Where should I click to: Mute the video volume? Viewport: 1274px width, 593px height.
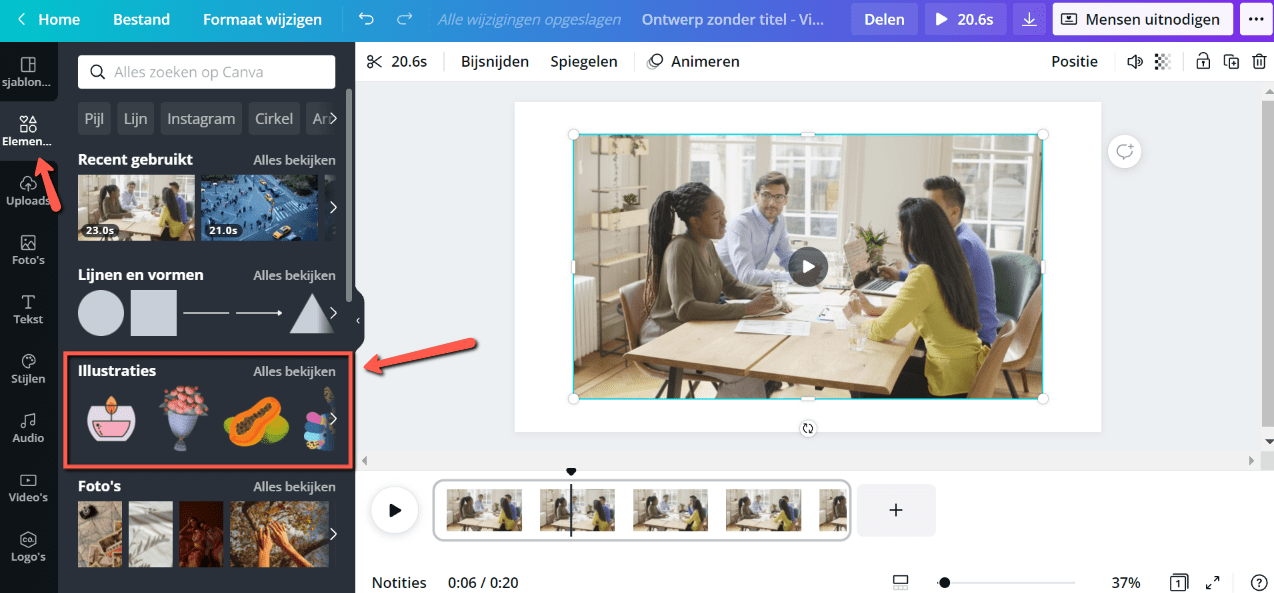pos(1134,62)
